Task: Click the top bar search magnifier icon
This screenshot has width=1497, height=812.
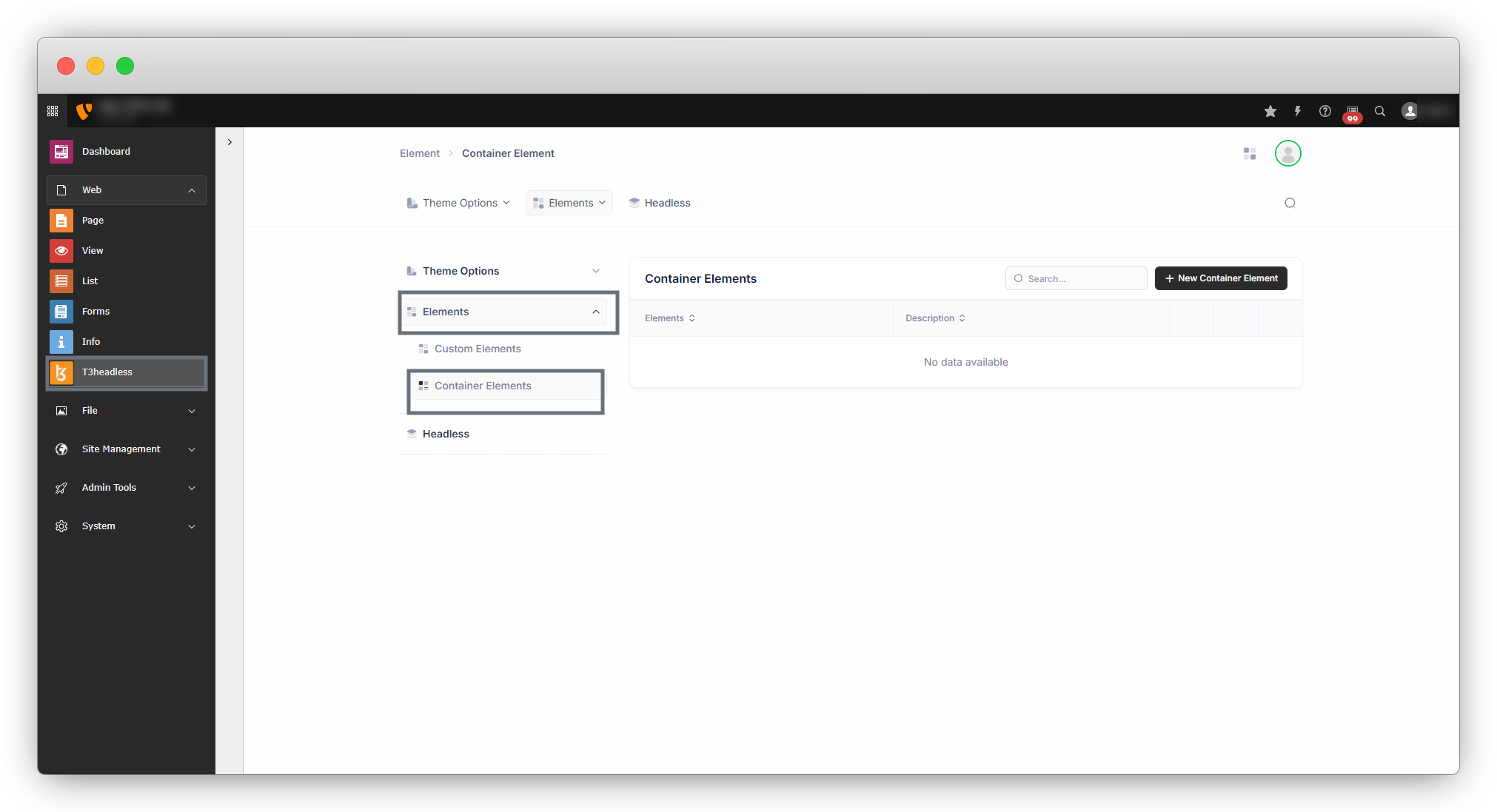Action: tap(1380, 111)
